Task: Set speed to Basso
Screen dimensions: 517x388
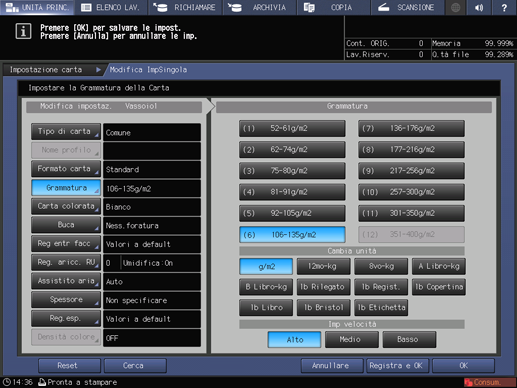Action: (x=409, y=340)
